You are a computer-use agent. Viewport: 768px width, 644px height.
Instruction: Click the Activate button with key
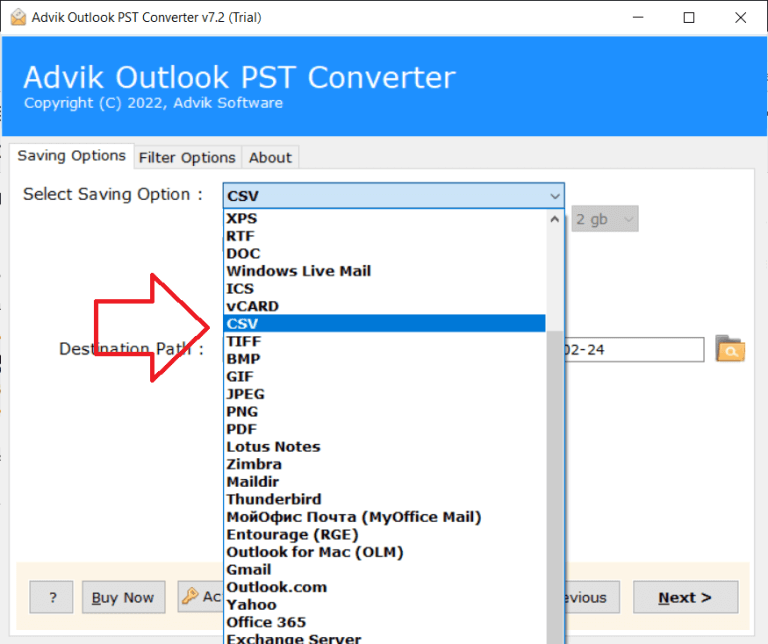pyautogui.click(x=201, y=596)
